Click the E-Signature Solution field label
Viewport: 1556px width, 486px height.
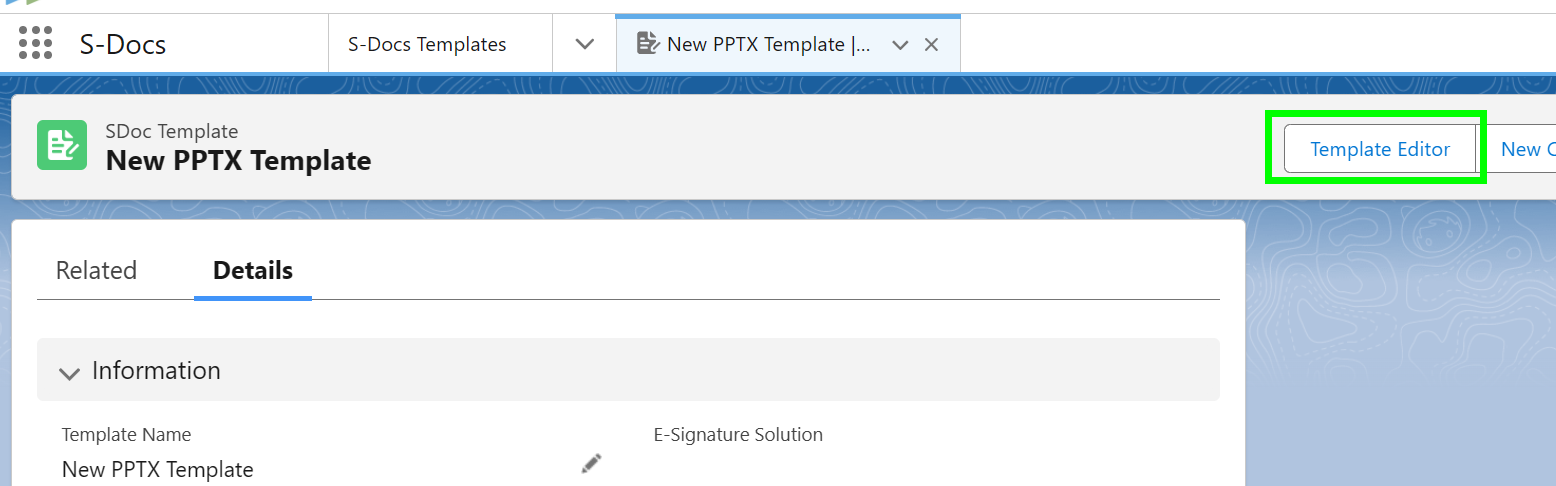click(738, 434)
